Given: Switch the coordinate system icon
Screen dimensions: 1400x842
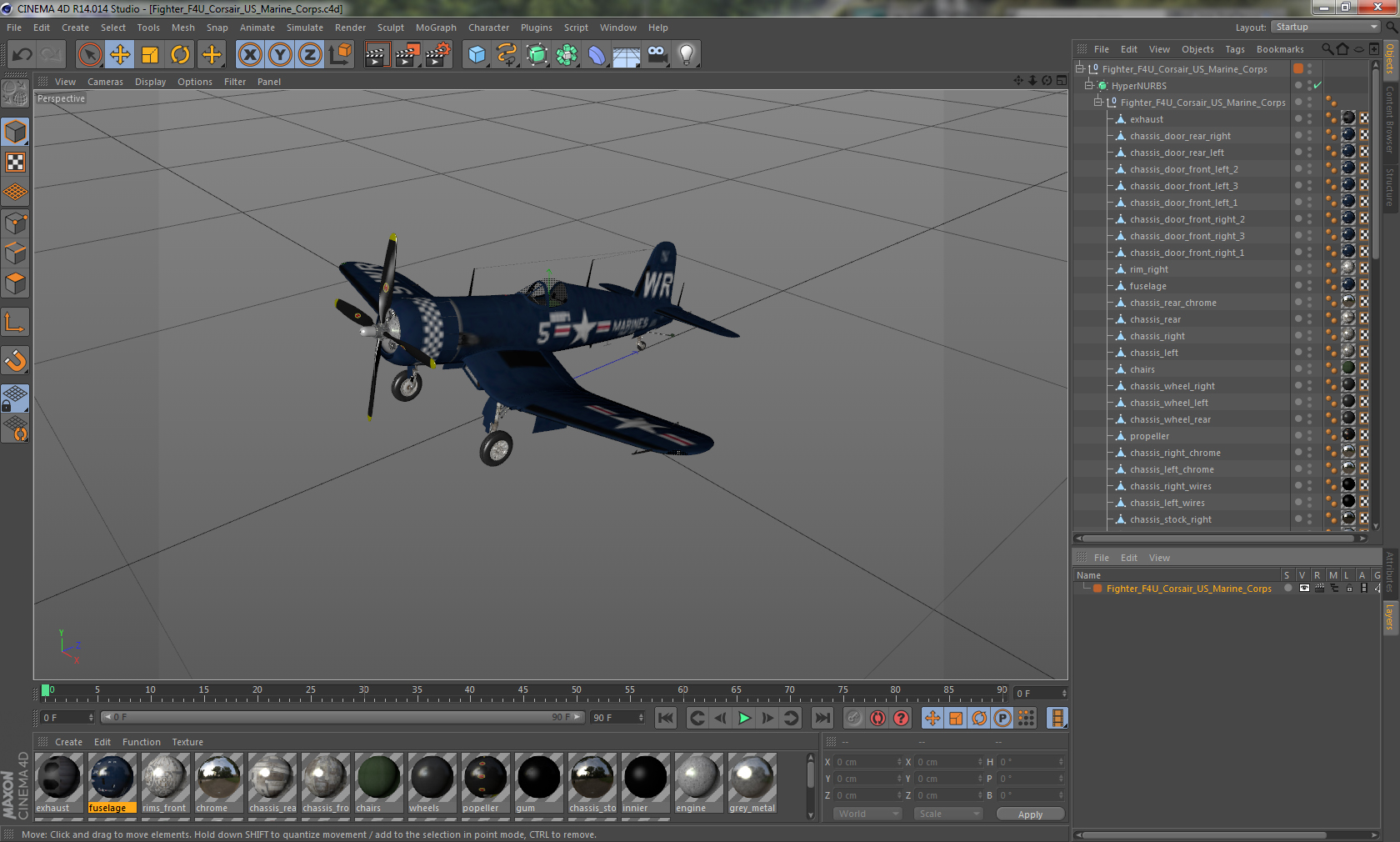Looking at the screenshot, I should (340, 55).
